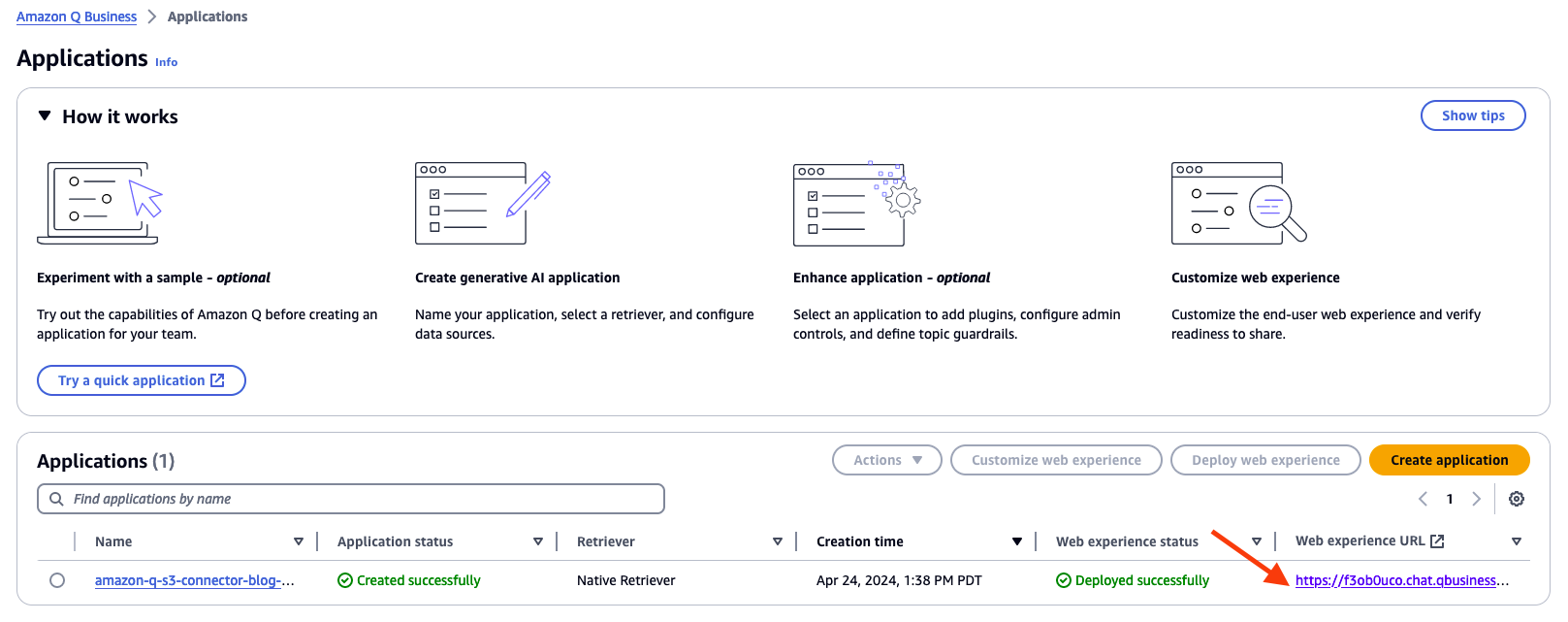
Task: Sort by Application status column arrow
Action: pyautogui.click(x=538, y=541)
